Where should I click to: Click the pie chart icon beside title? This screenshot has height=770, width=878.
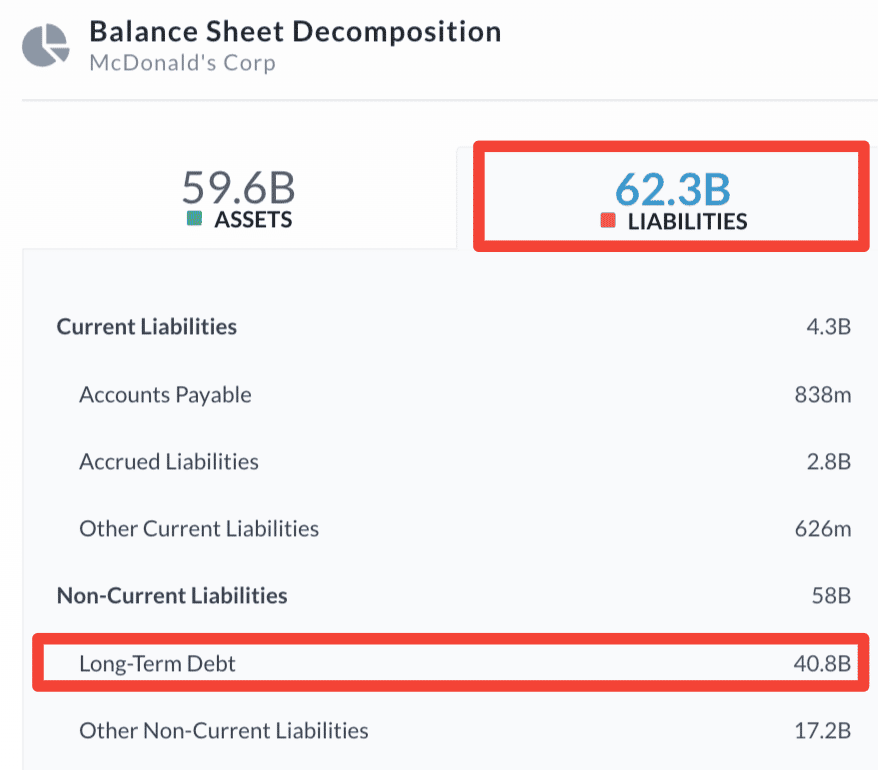(x=46, y=45)
